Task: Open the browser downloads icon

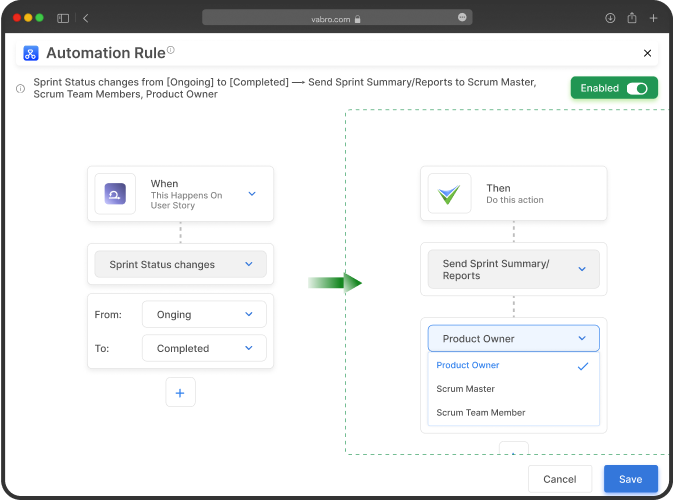Action: pyautogui.click(x=610, y=18)
